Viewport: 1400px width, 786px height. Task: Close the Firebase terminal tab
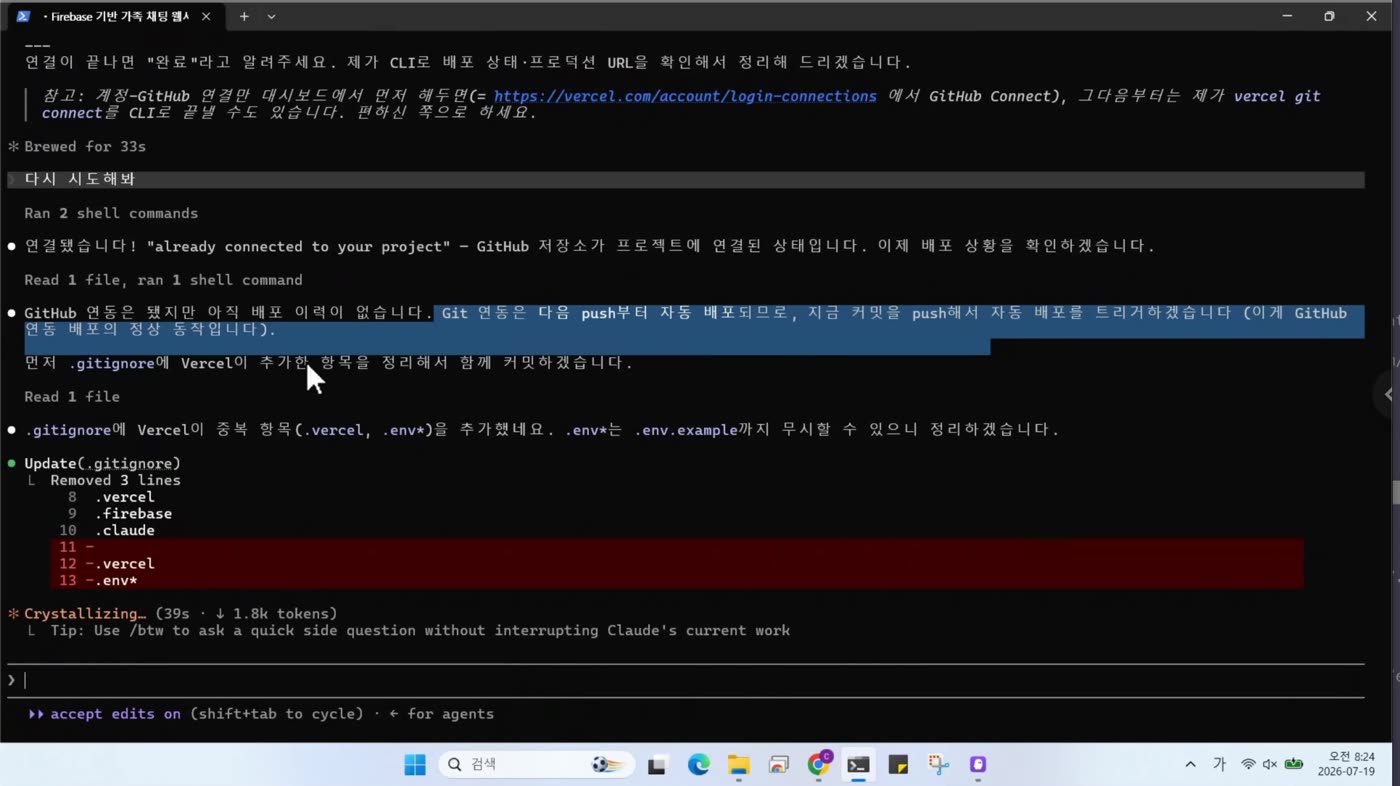tap(206, 17)
